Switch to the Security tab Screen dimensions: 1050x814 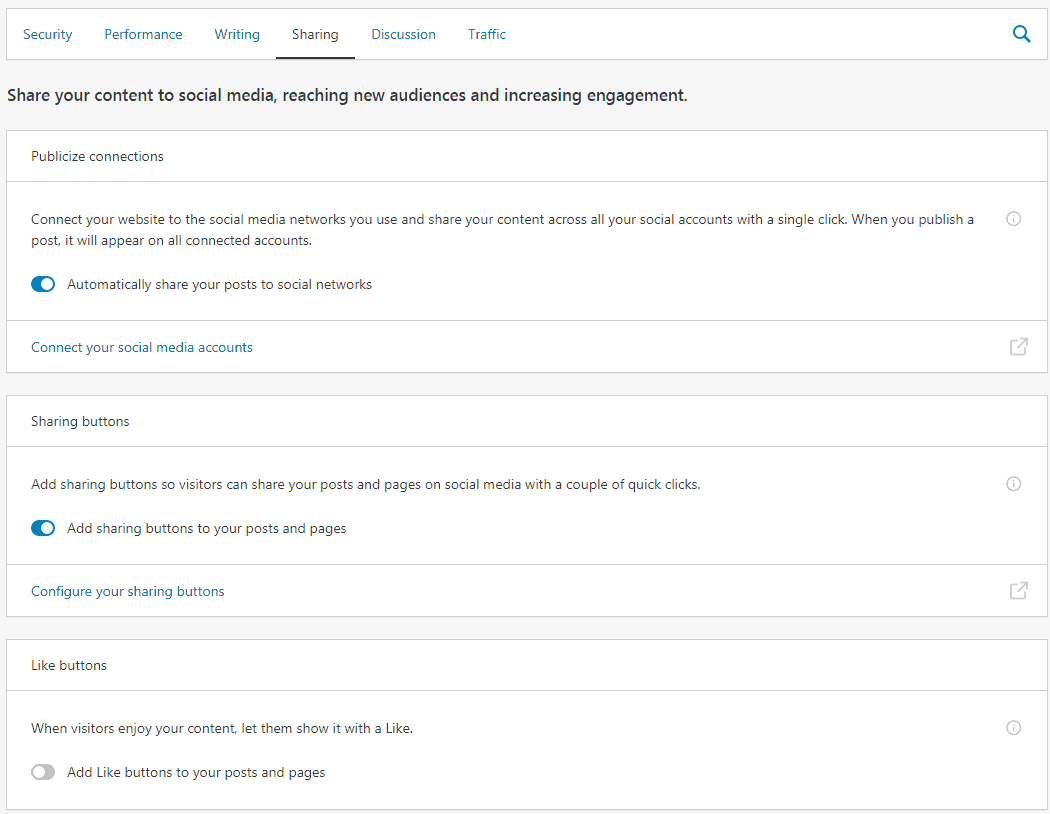tap(48, 34)
